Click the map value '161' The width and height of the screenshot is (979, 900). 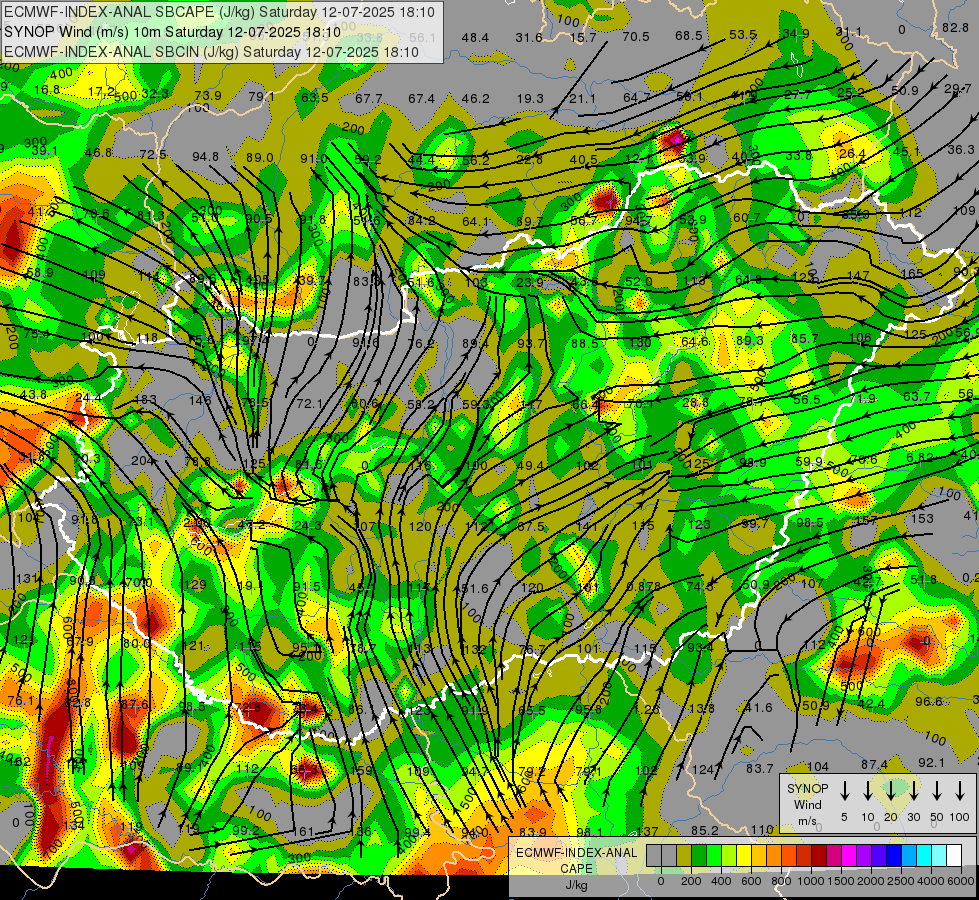click(x=303, y=831)
